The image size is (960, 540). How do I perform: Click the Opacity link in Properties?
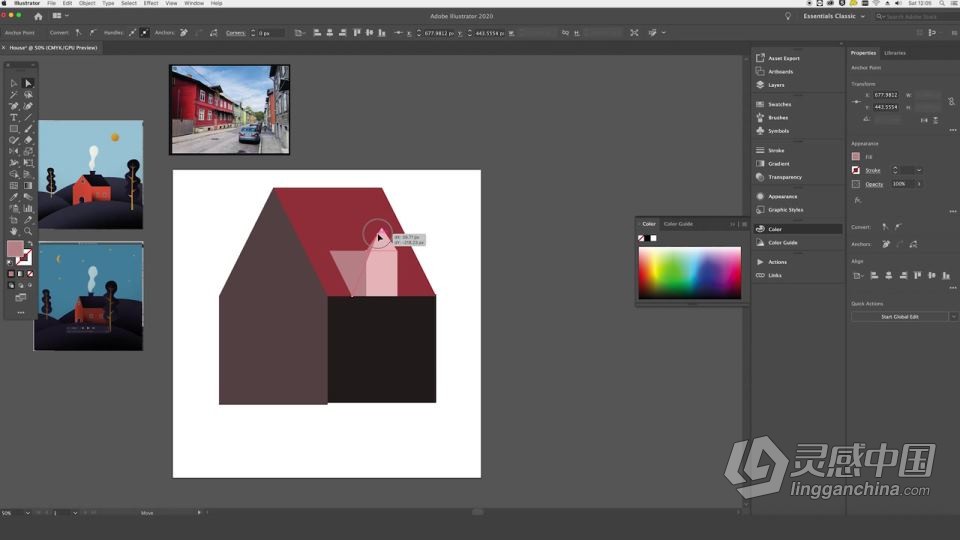coord(874,184)
